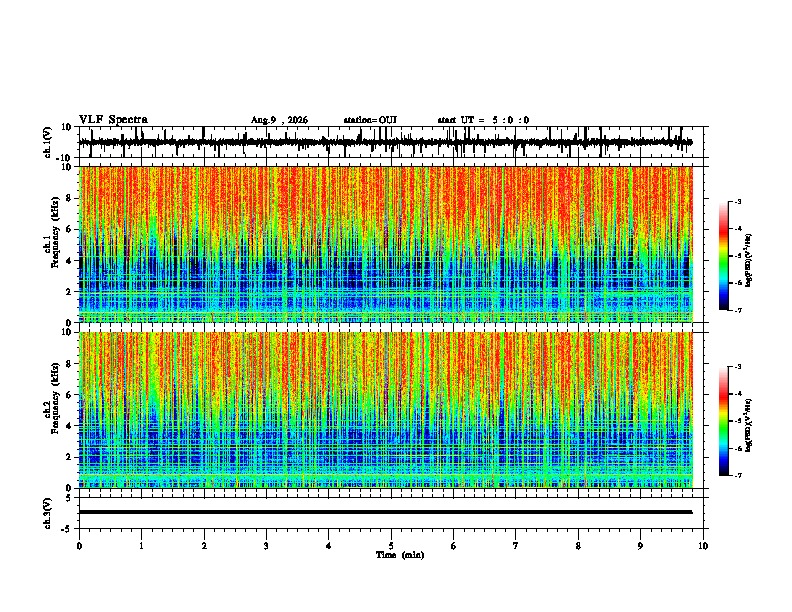Viewport: 792px width, 612px height.
Task: Click time axis tick label "9"
Action: click(640, 546)
